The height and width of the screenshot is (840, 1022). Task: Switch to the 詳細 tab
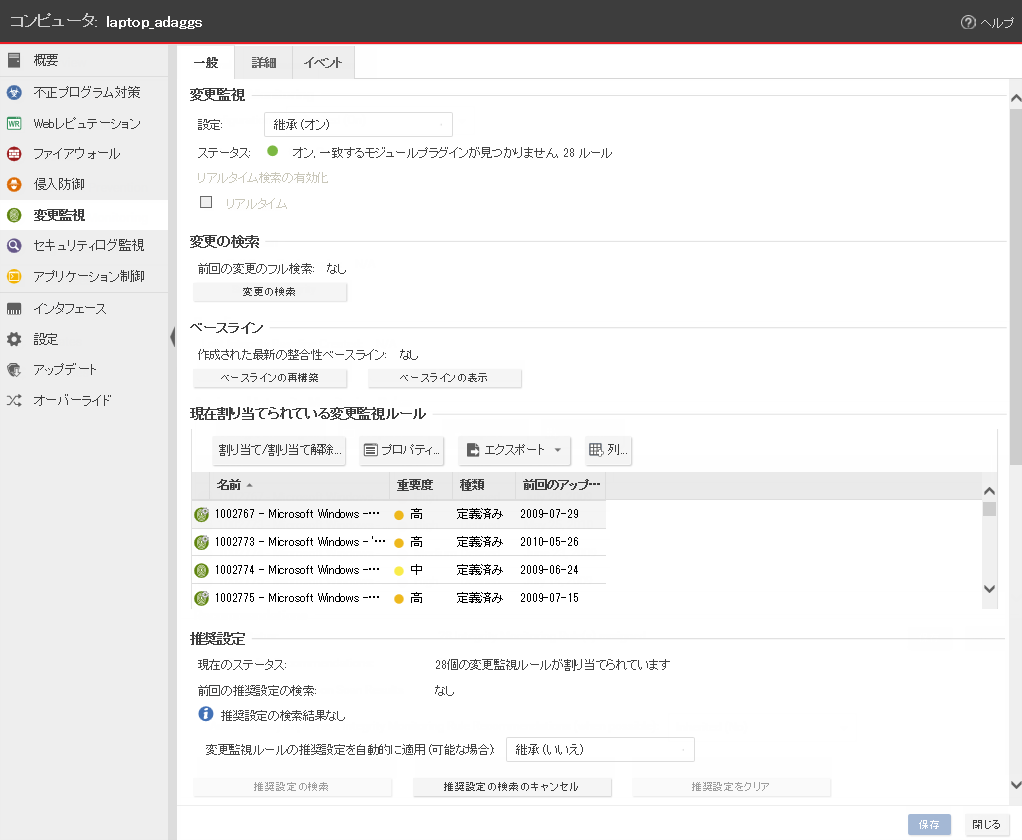coord(263,62)
